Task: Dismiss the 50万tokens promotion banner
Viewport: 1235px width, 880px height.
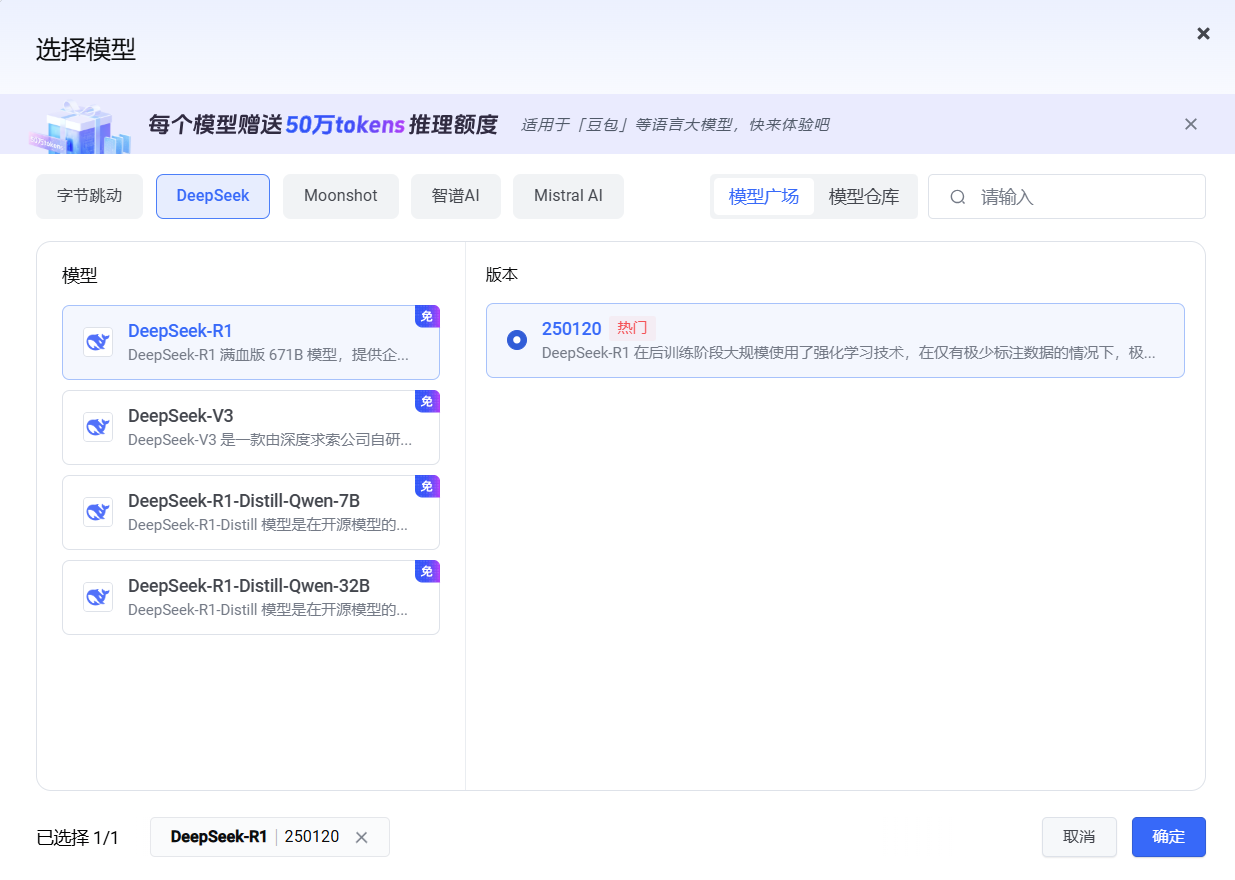Action: (1190, 124)
